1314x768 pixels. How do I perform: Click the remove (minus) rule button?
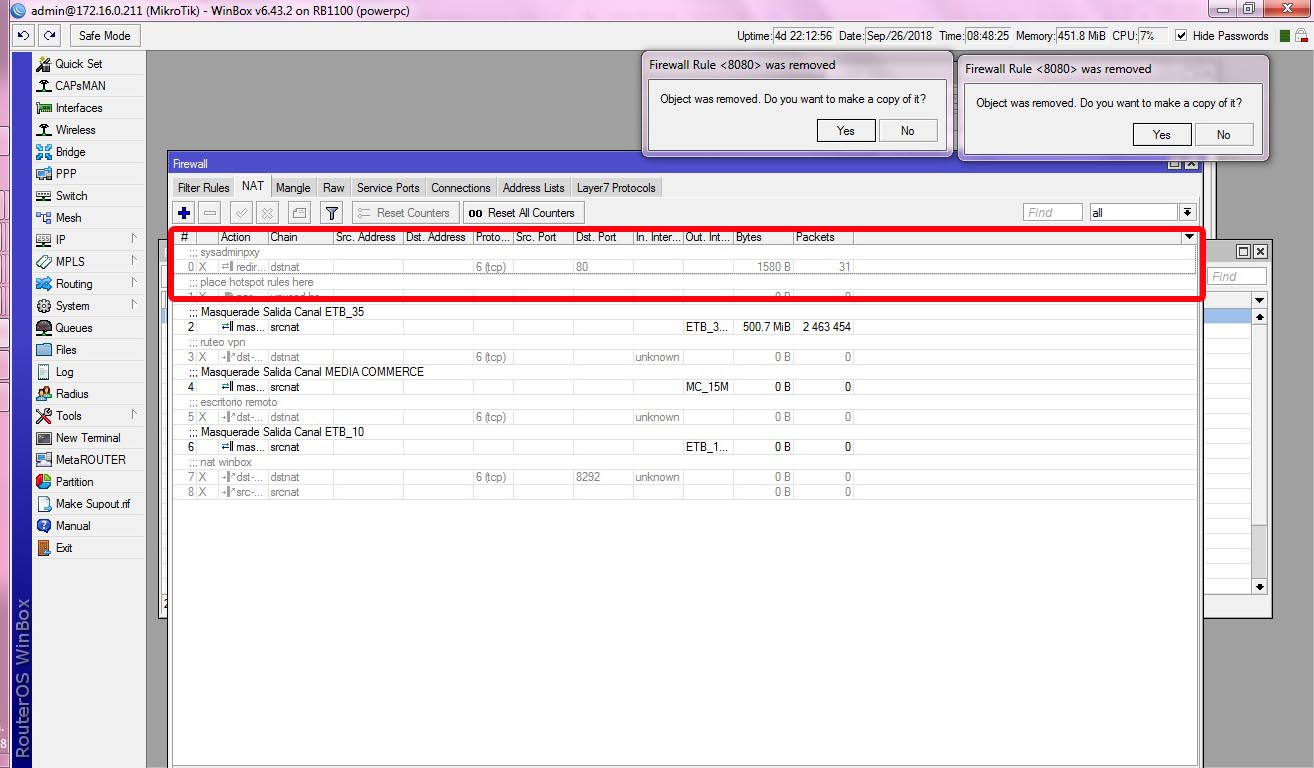[210, 213]
